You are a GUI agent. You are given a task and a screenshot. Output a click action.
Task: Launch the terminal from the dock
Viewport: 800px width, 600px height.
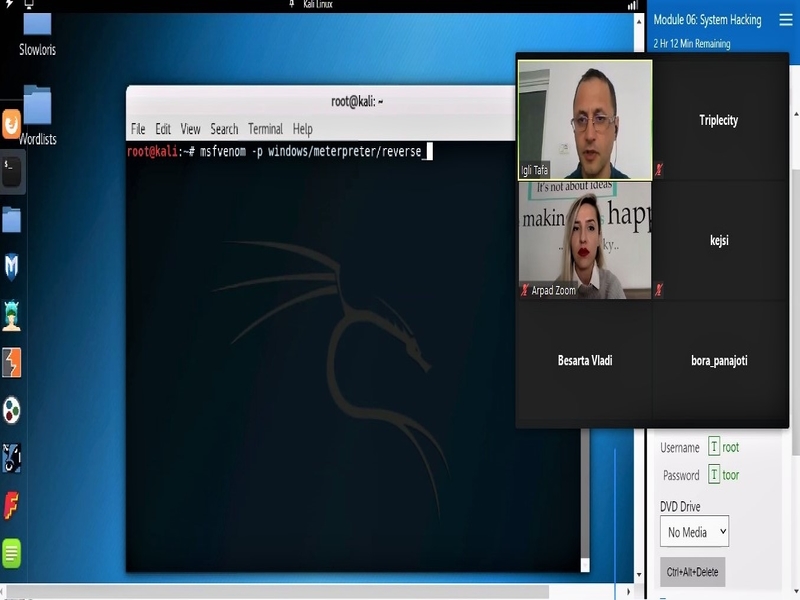coord(12,171)
